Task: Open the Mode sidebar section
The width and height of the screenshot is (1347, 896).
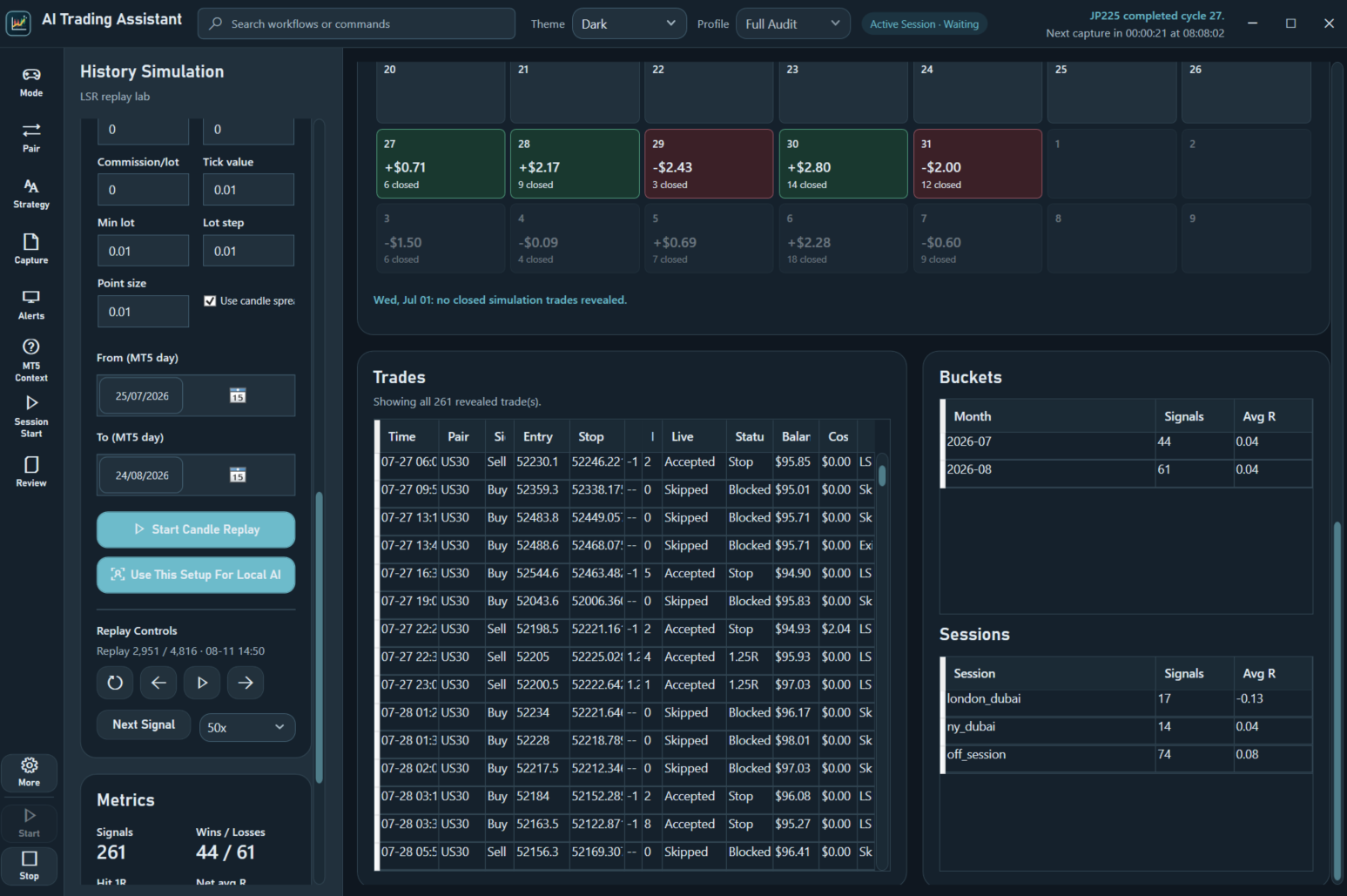Action: click(x=31, y=82)
